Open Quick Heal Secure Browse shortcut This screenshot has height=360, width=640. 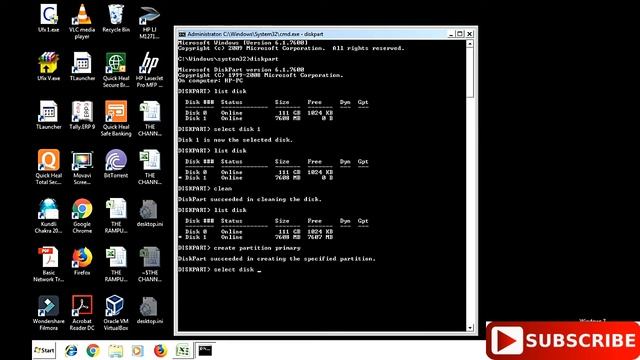pyautogui.click(x=116, y=70)
